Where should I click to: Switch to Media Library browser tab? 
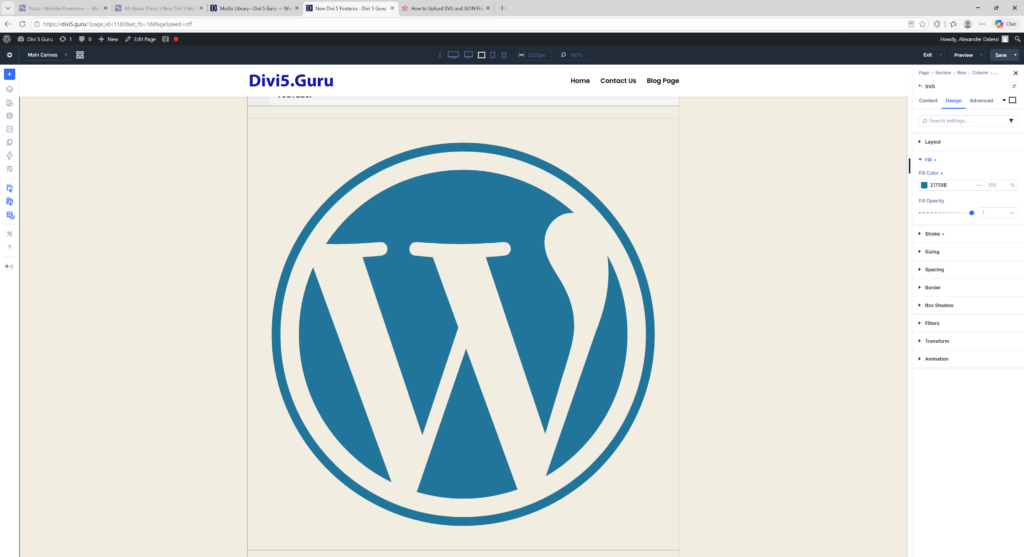tap(255, 8)
